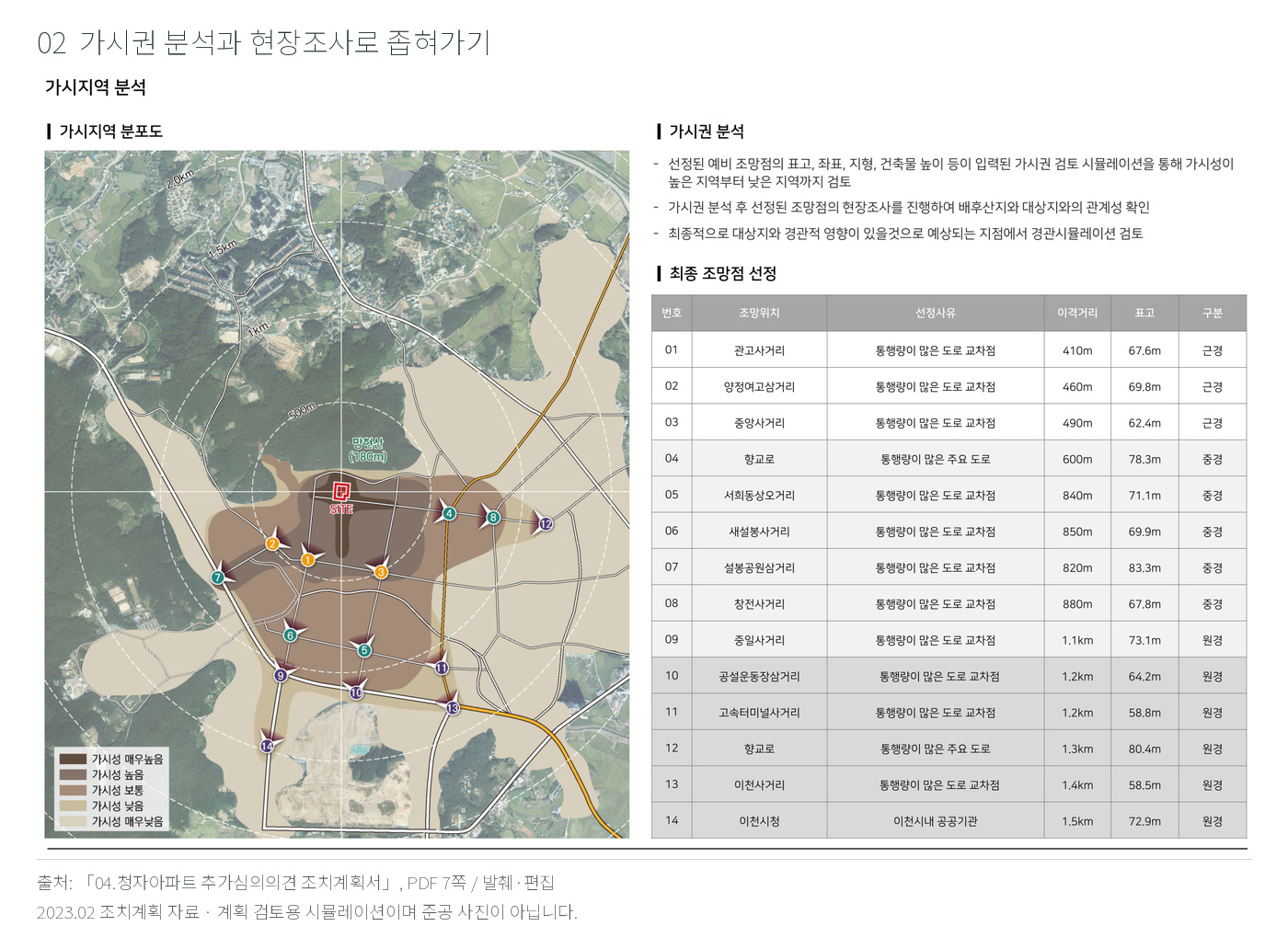Select purple viewpoint marker 10 on the map
This screenshot has height=949, width=1288.
[x=356, y=692]
